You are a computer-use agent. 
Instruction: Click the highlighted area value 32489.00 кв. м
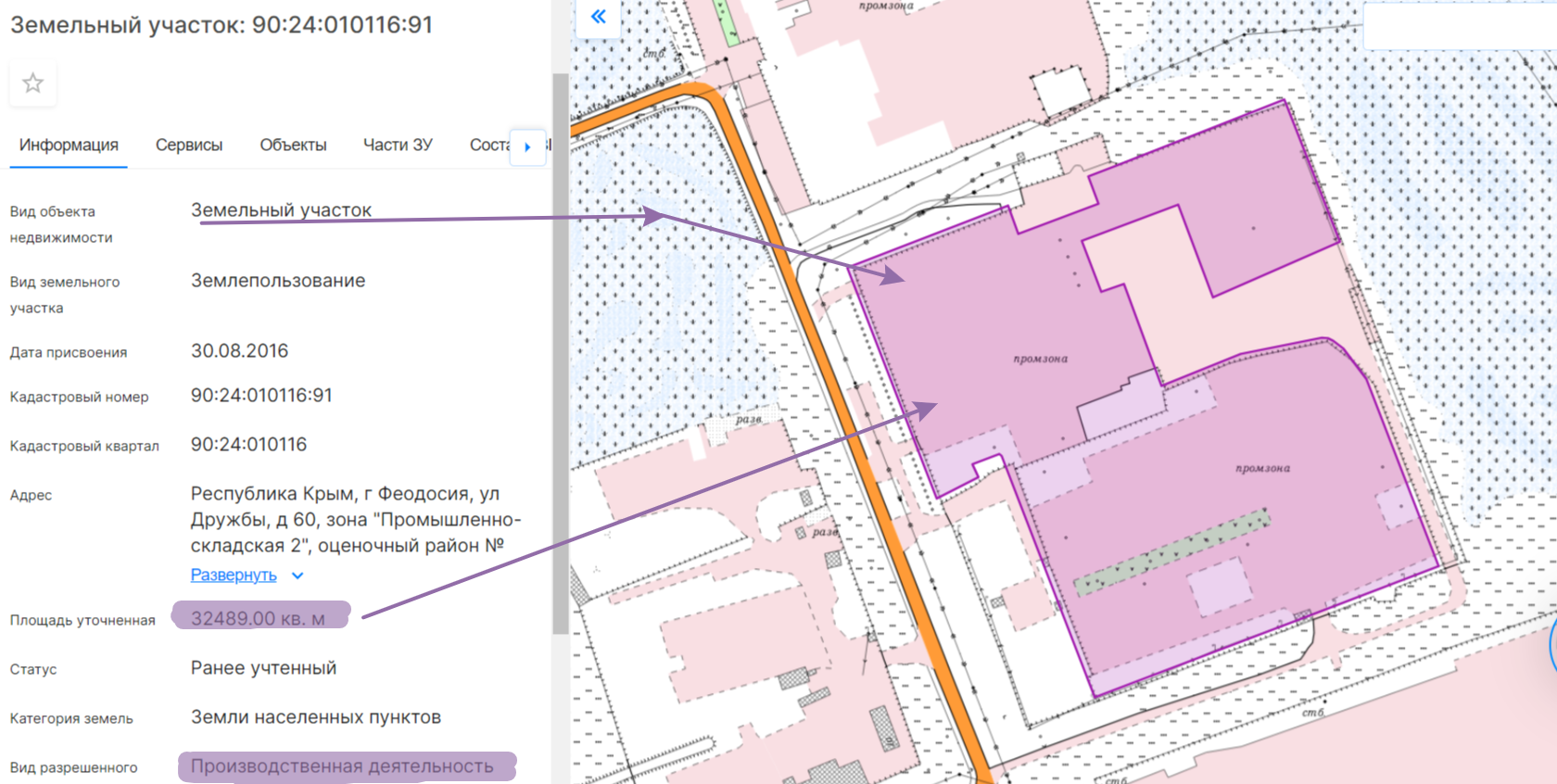(x=259, y=618)
